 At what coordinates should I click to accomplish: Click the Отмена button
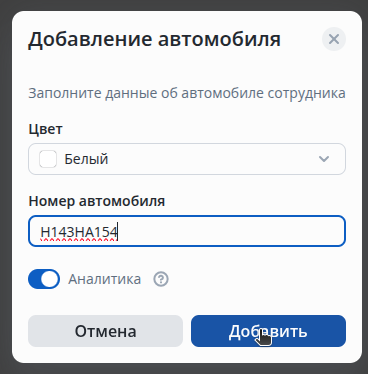tap(105, 331)
